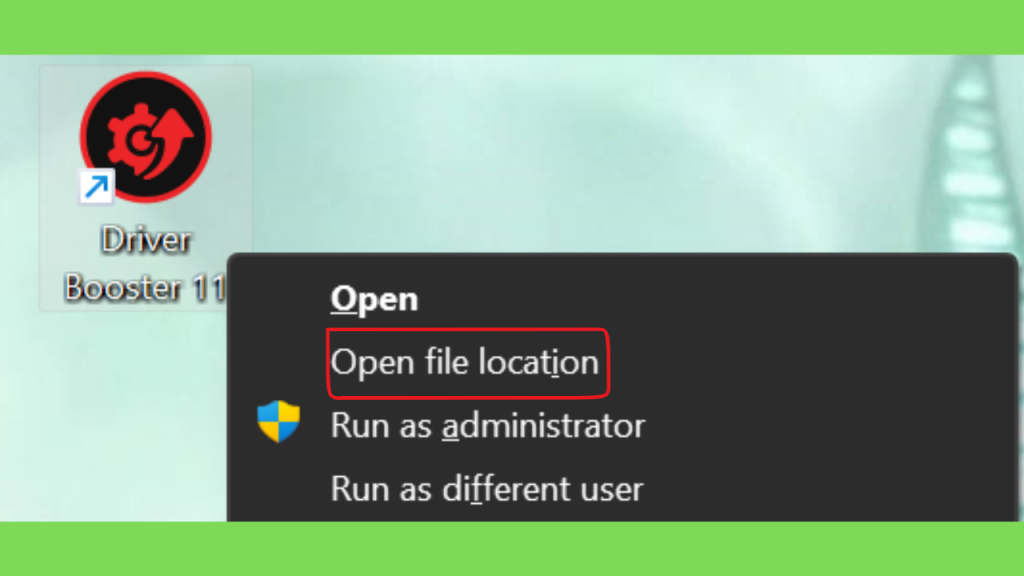
Task: Click the red gear inside the Driver Booster logo
Action: point(135,138)
